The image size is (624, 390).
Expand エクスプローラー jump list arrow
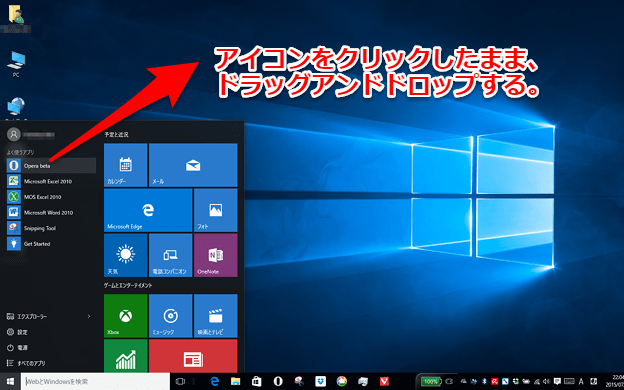[89, 316]
